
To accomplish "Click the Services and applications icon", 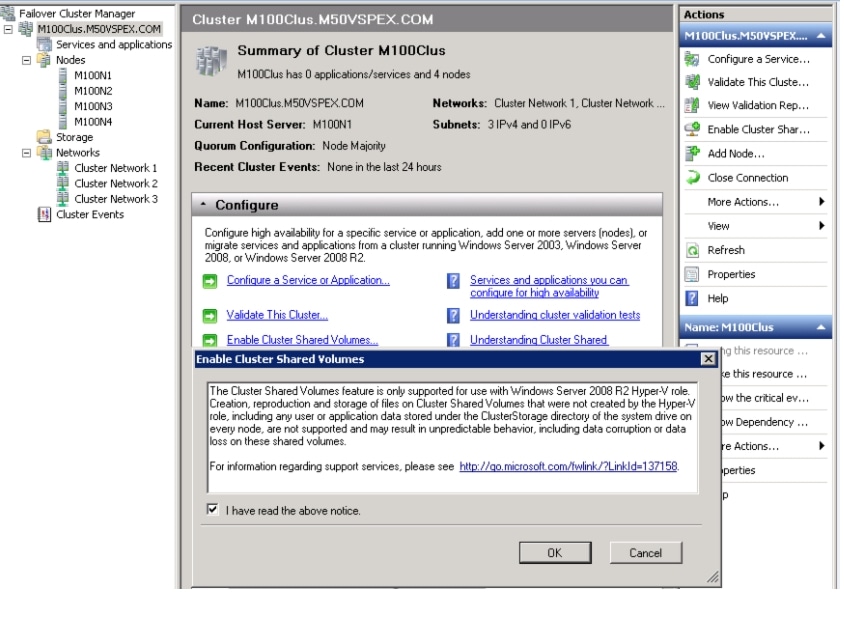I will (x=44, y=44).
